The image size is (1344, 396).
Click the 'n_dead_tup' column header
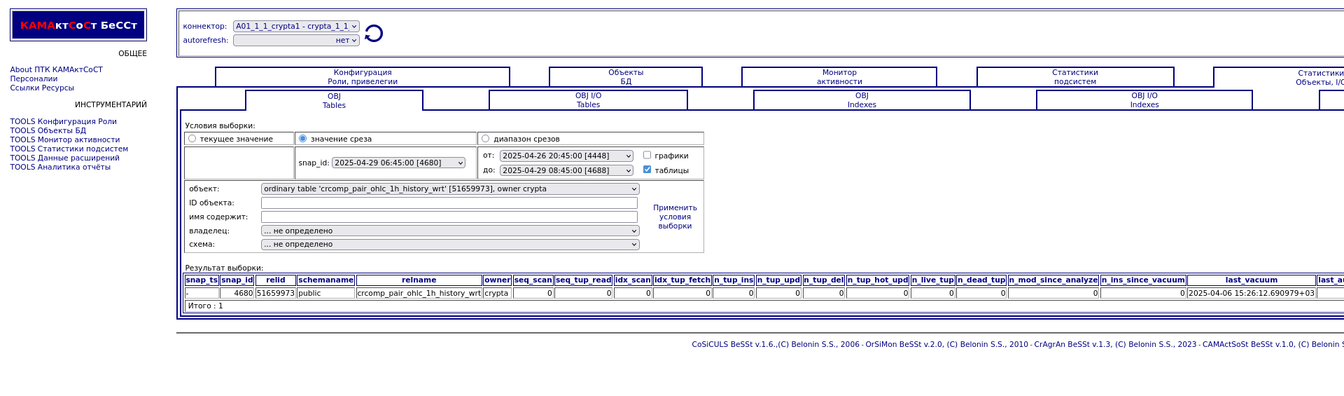[x=981, y=280]
